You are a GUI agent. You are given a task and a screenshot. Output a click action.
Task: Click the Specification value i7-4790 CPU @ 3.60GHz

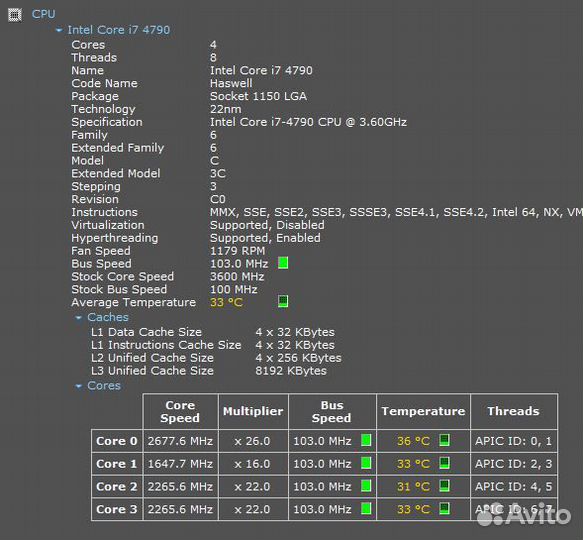tap(308, 122)
